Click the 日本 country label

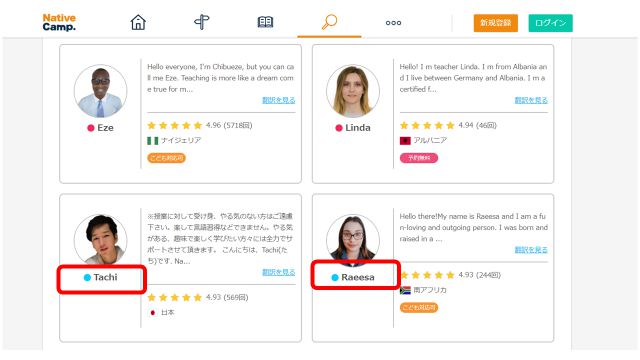click(x=167, y=313)
